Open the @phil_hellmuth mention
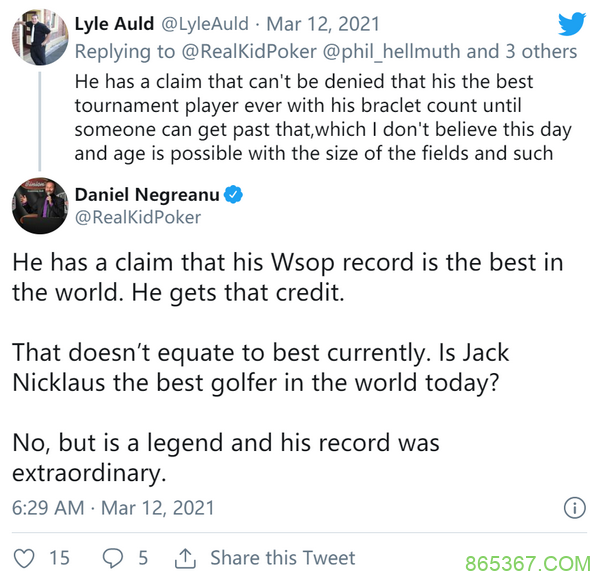 click(391, 51)
